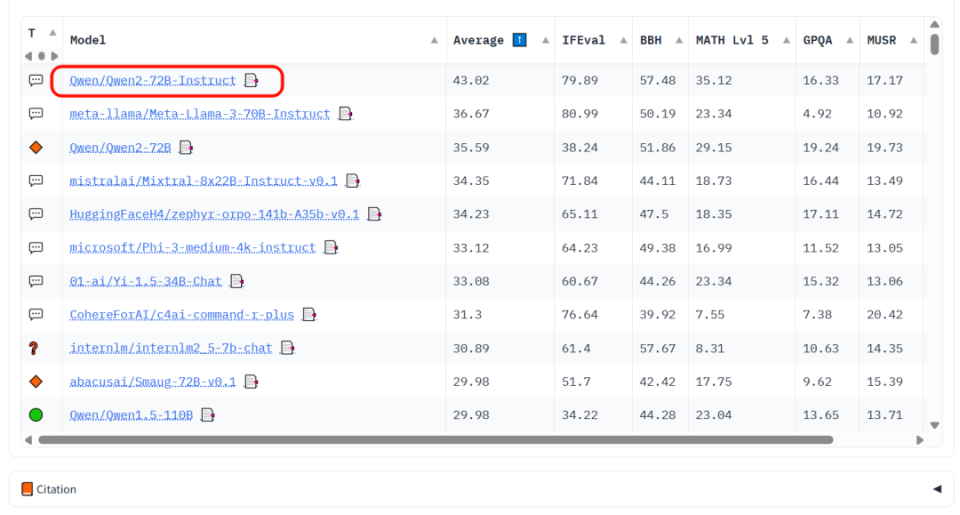Sort by the IFEval column arrow
The image size is (960, 515).
pos(623,40)
